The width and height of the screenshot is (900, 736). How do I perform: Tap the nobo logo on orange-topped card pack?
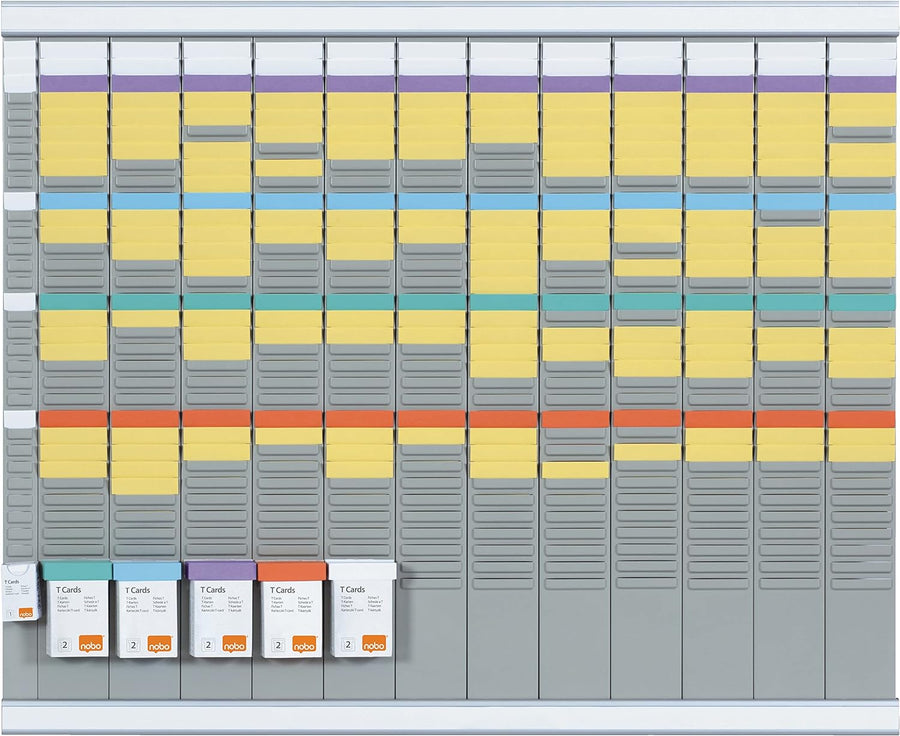point(304,643)
